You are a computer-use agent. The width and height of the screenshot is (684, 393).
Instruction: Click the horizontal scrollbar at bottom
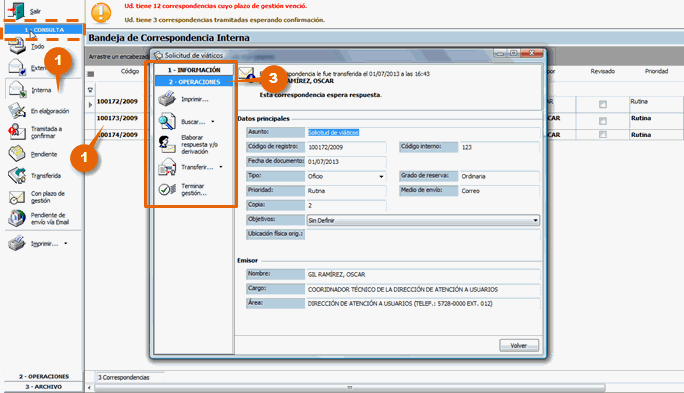click(349, 387)
